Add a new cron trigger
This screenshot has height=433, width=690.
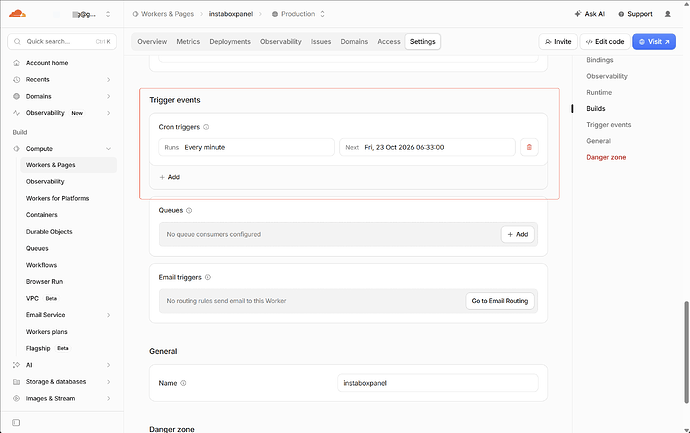point(169,177)
